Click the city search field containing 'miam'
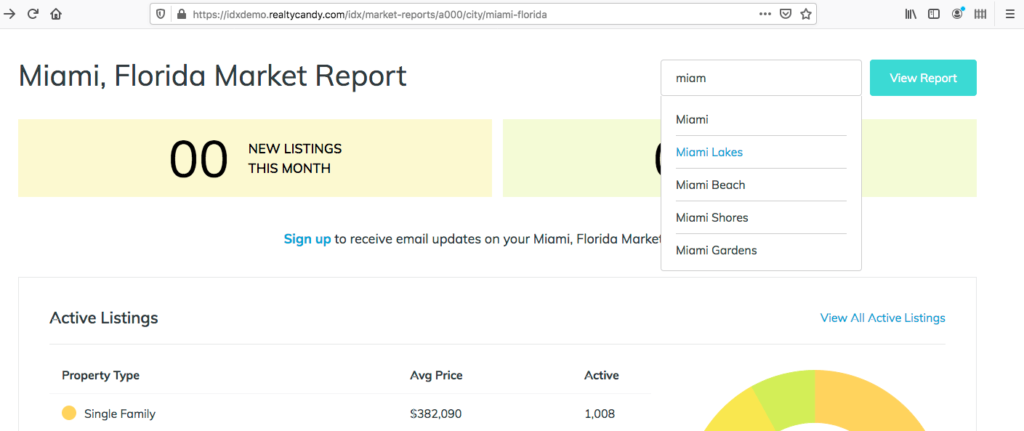The width and height of the screenshot is (1024, 431). coord(761,78)
